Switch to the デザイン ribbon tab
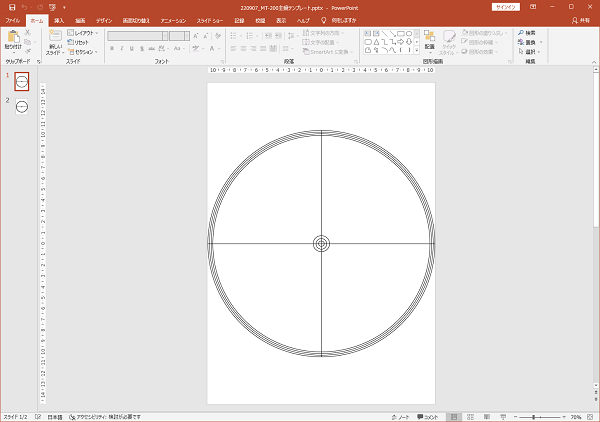Image resolution: width=600 pixels, height=422 pixels. coord(104,21)
